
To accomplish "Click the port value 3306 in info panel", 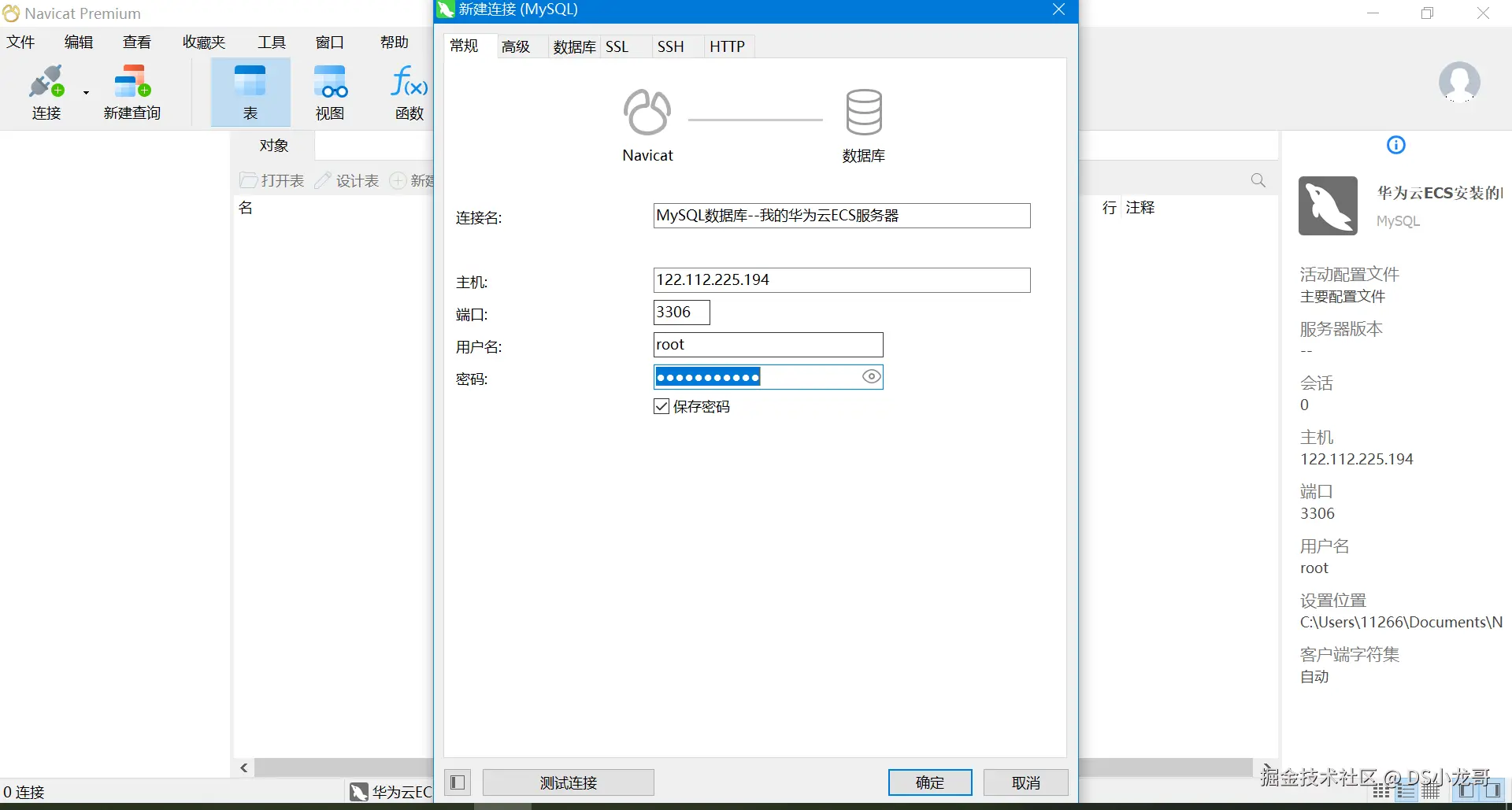I will (1317, 513).
